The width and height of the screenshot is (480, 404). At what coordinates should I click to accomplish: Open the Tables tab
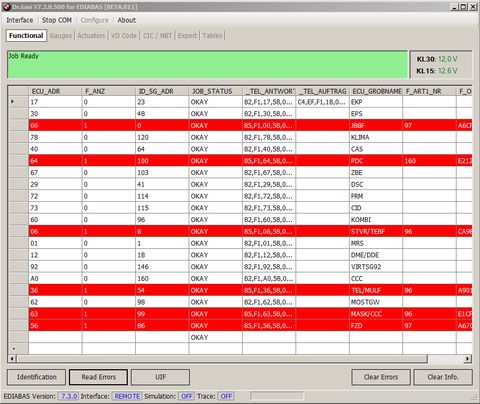click(212, 36)
